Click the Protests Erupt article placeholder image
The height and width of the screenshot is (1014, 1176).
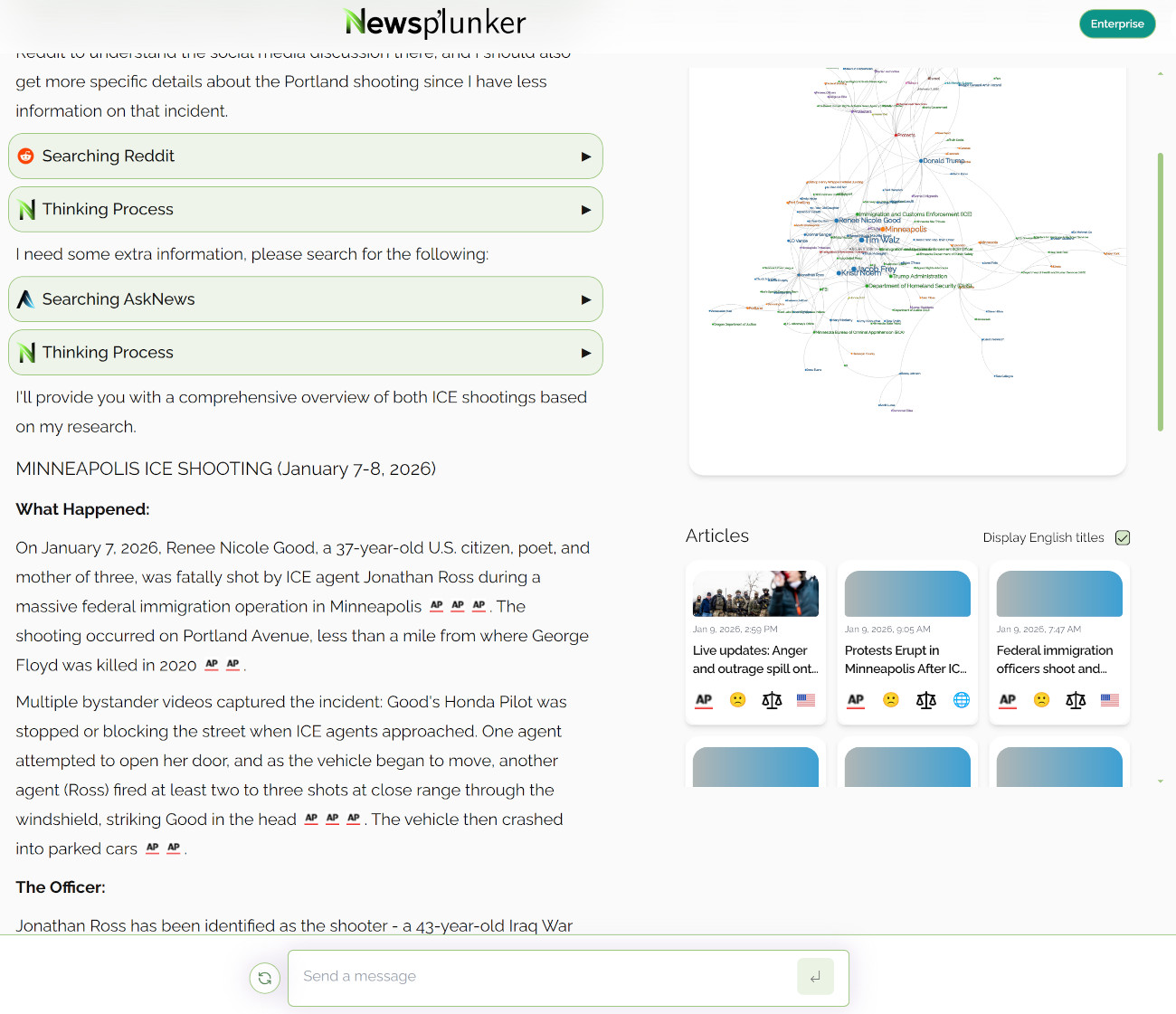coord(907,593)
